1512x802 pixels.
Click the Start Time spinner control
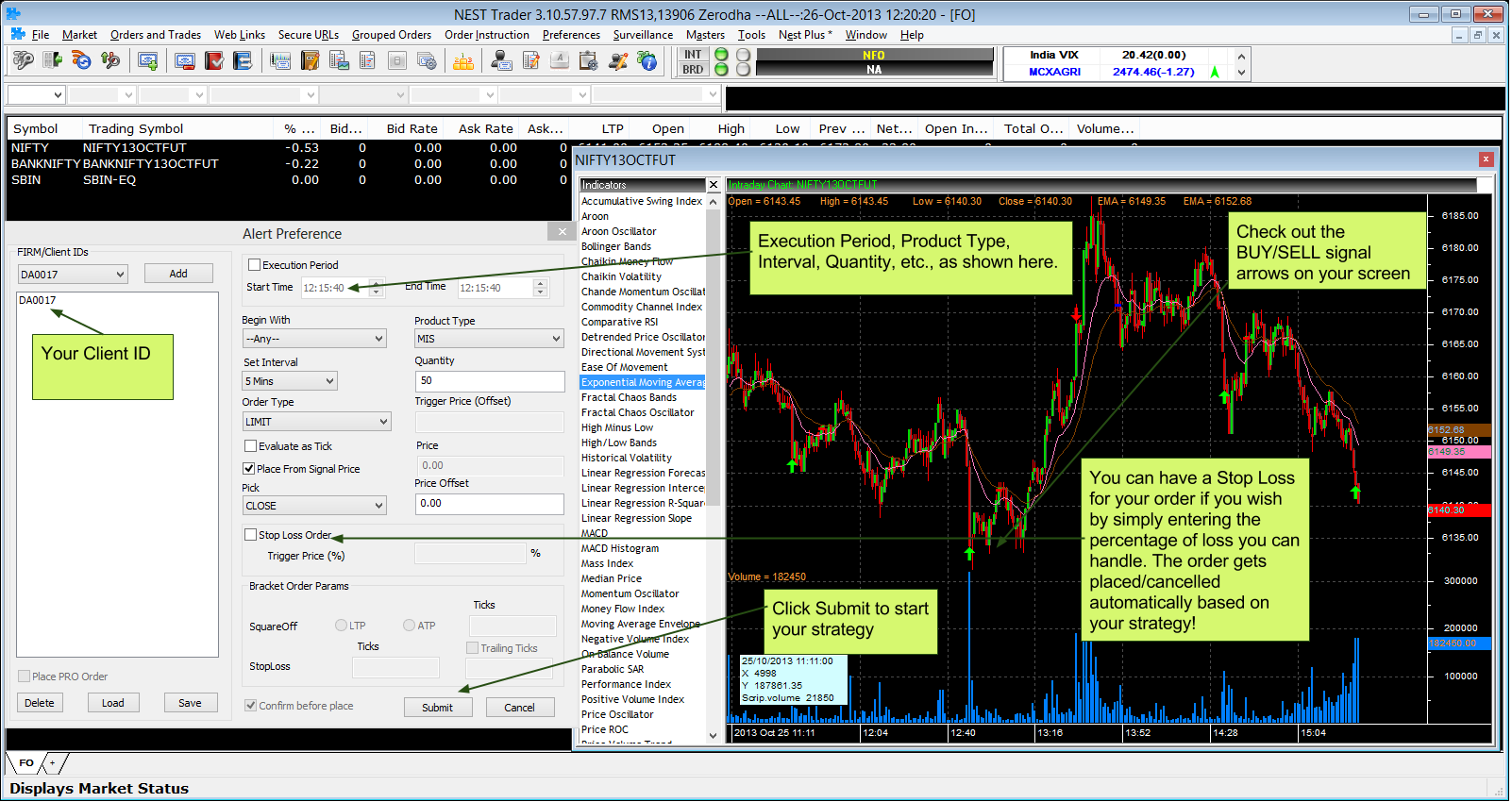(x=376, y=288)
